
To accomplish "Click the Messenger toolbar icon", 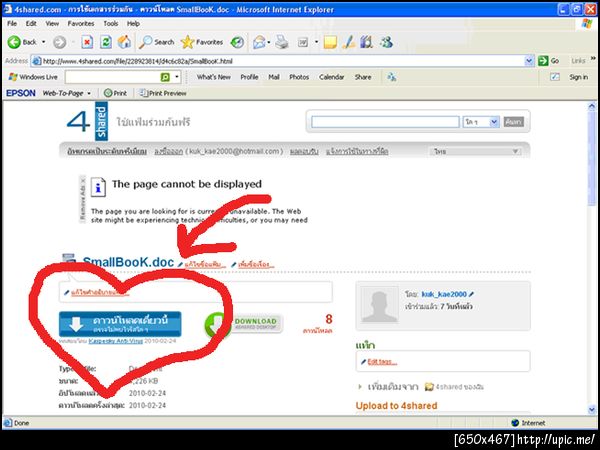I will (386, 42).
